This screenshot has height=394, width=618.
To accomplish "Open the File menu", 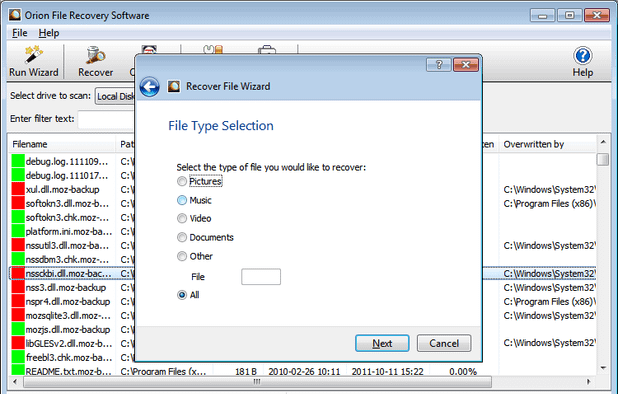I will coord(19,33).
